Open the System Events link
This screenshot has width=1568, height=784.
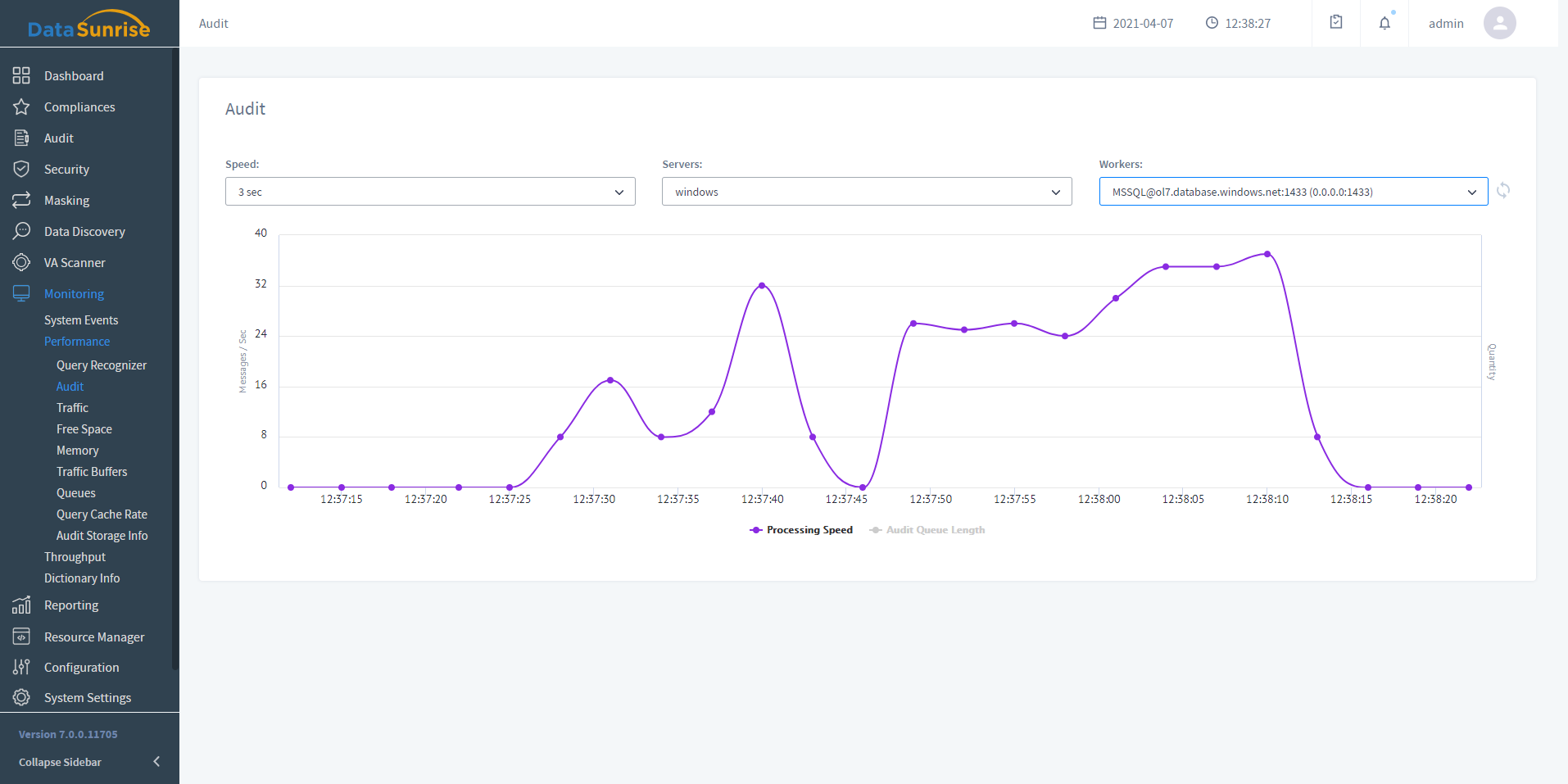pos(81,320)
